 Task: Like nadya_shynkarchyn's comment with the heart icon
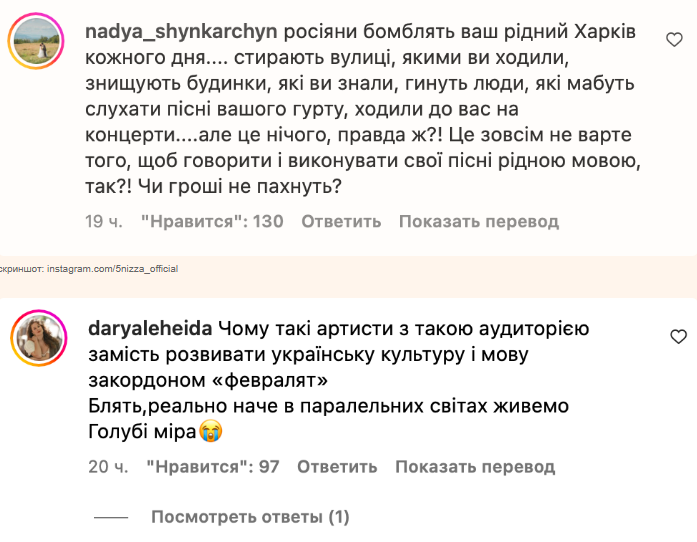pyautogui.click(x=676, y=39)
